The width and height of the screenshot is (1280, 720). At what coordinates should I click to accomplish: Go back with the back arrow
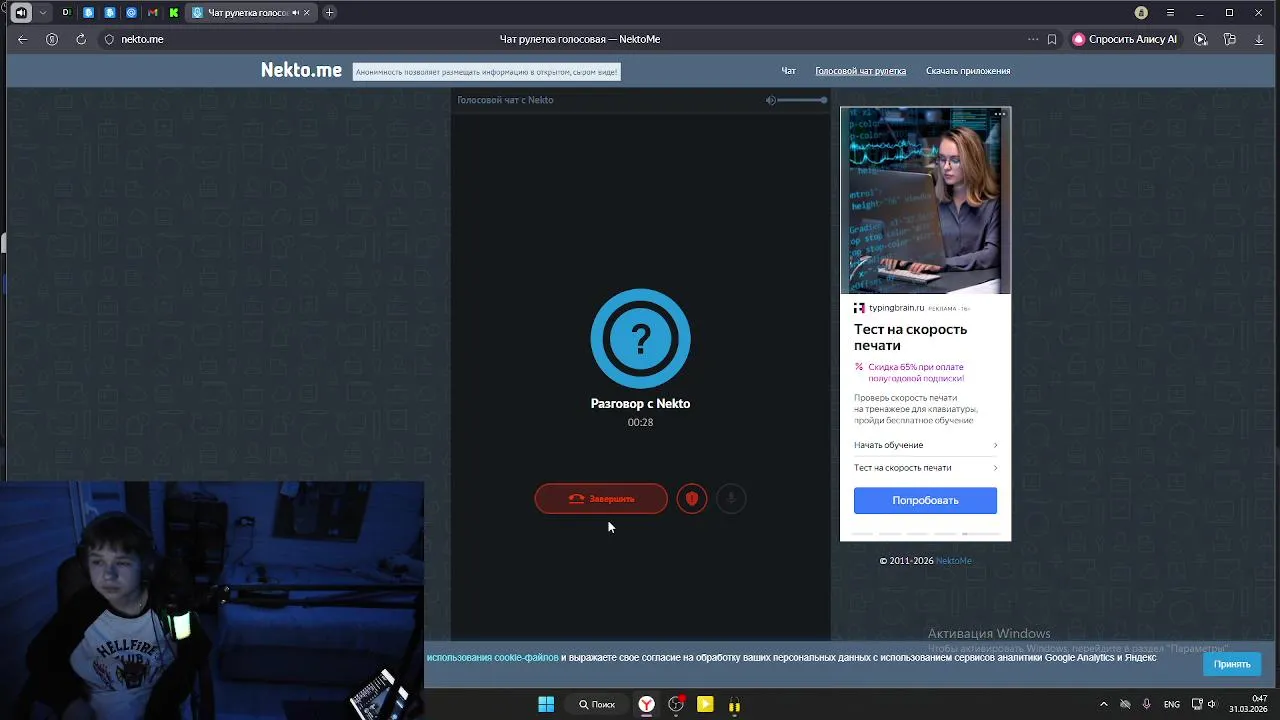pos(22,39)
